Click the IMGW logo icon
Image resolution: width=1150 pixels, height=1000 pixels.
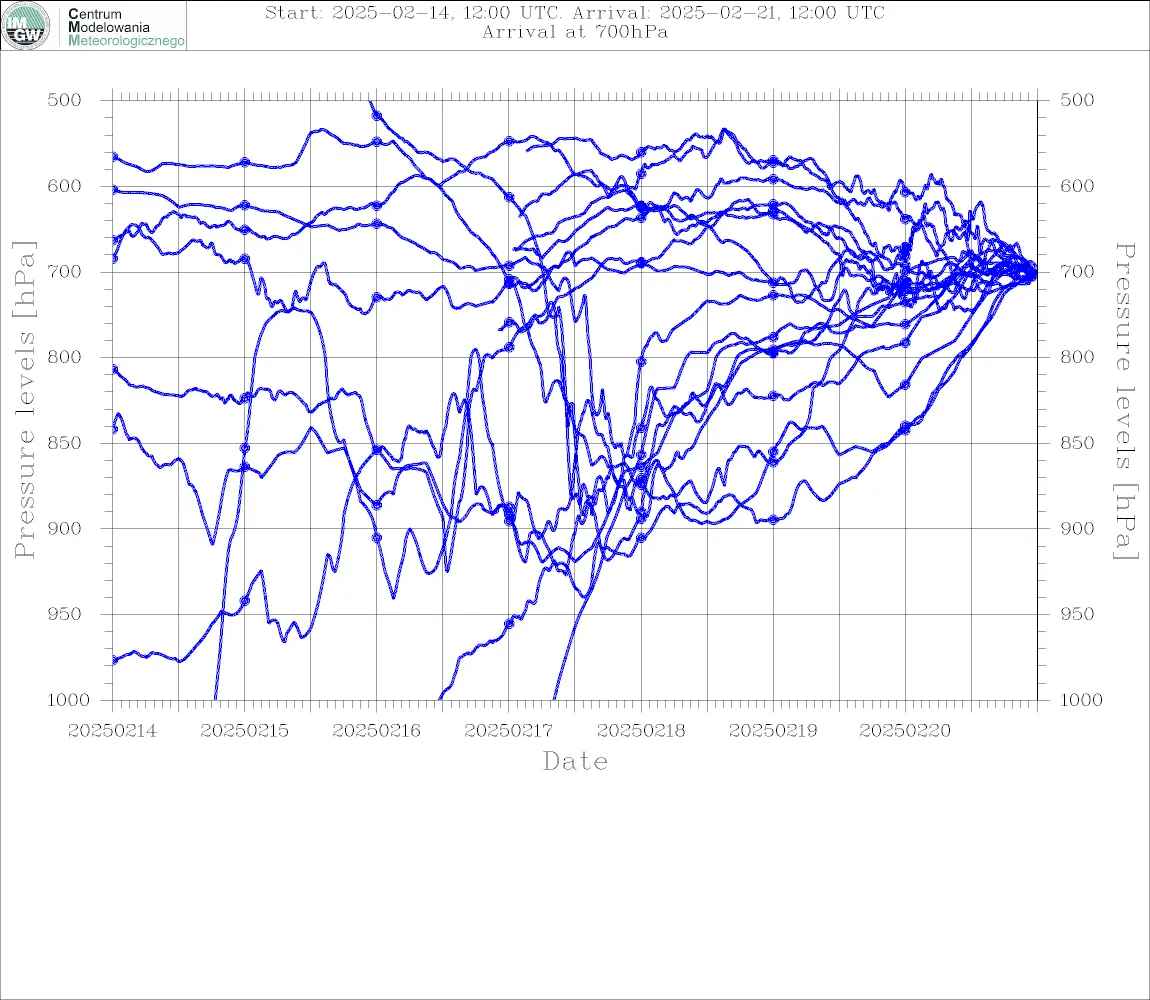26,26
